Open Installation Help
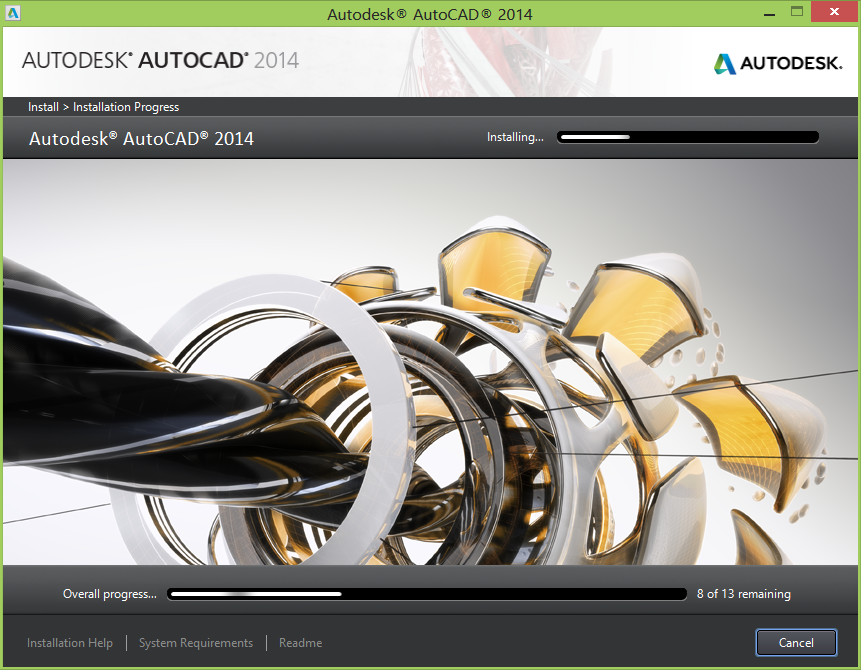861x670 pixels. (x=69, y=643)
